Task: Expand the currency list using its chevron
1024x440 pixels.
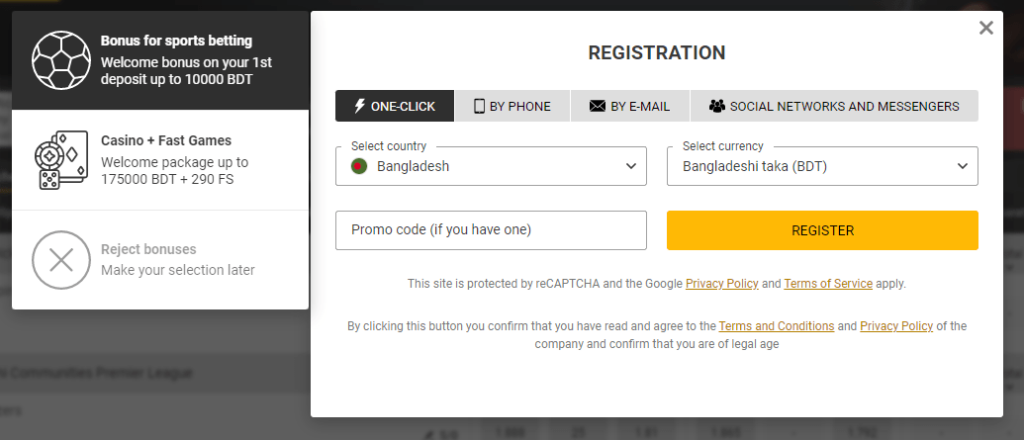Action: 962,166
